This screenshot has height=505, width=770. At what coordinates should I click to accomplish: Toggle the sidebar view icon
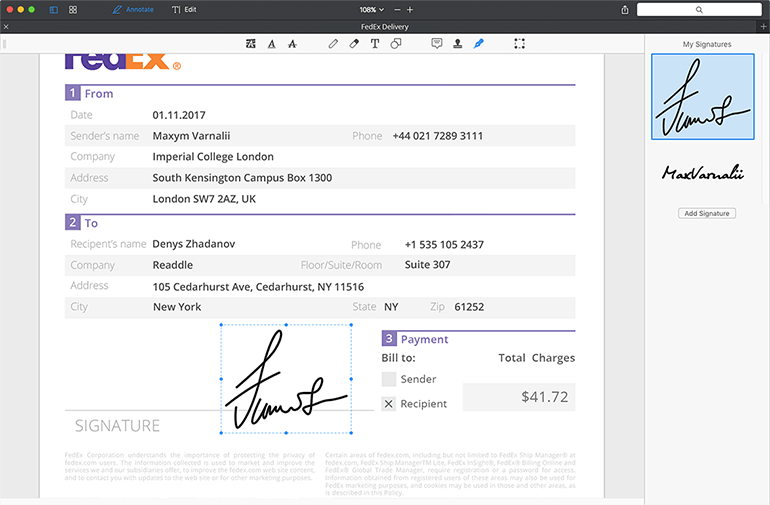point(54,10)
